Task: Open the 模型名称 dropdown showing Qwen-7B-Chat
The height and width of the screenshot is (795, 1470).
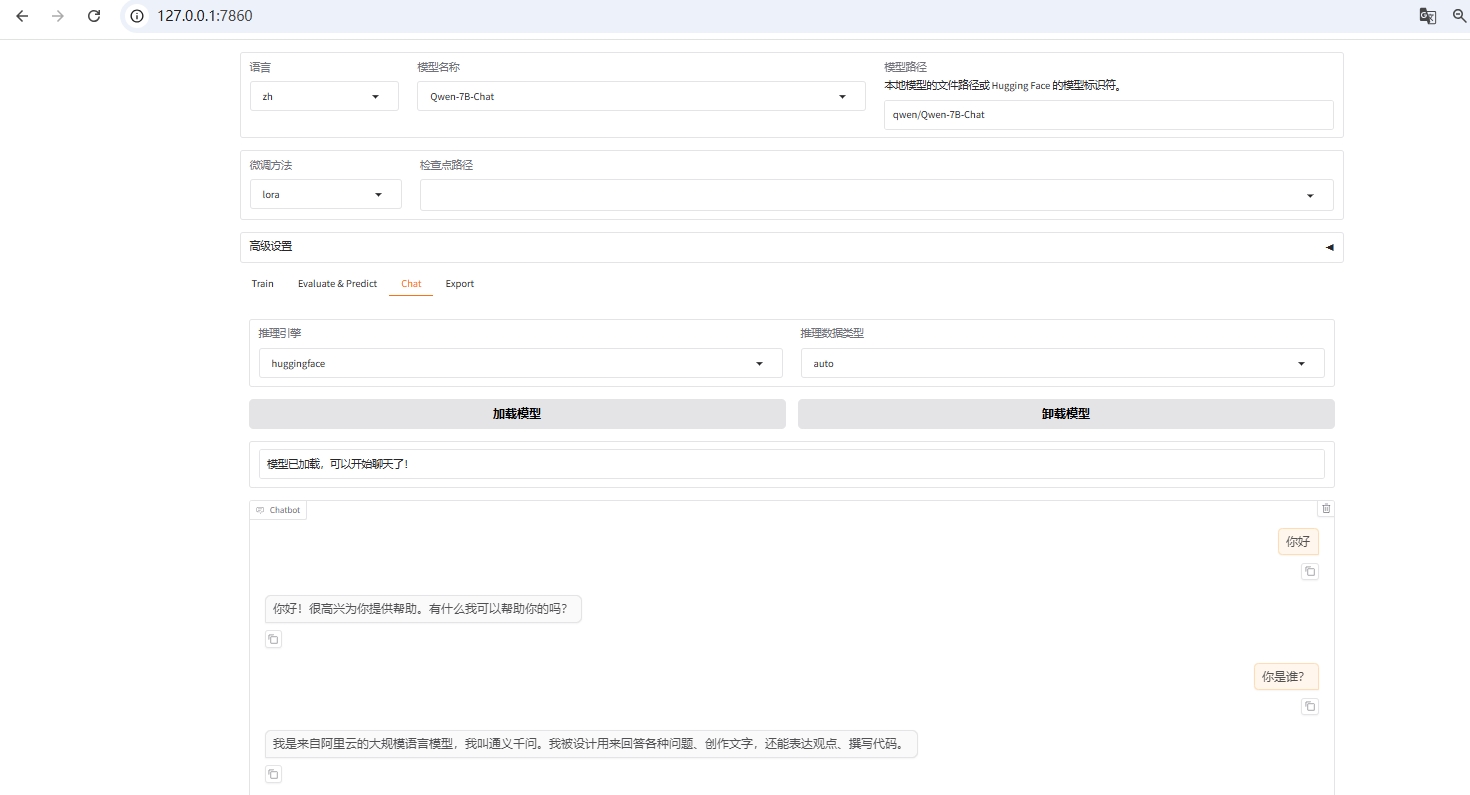Action: point(640,97)
